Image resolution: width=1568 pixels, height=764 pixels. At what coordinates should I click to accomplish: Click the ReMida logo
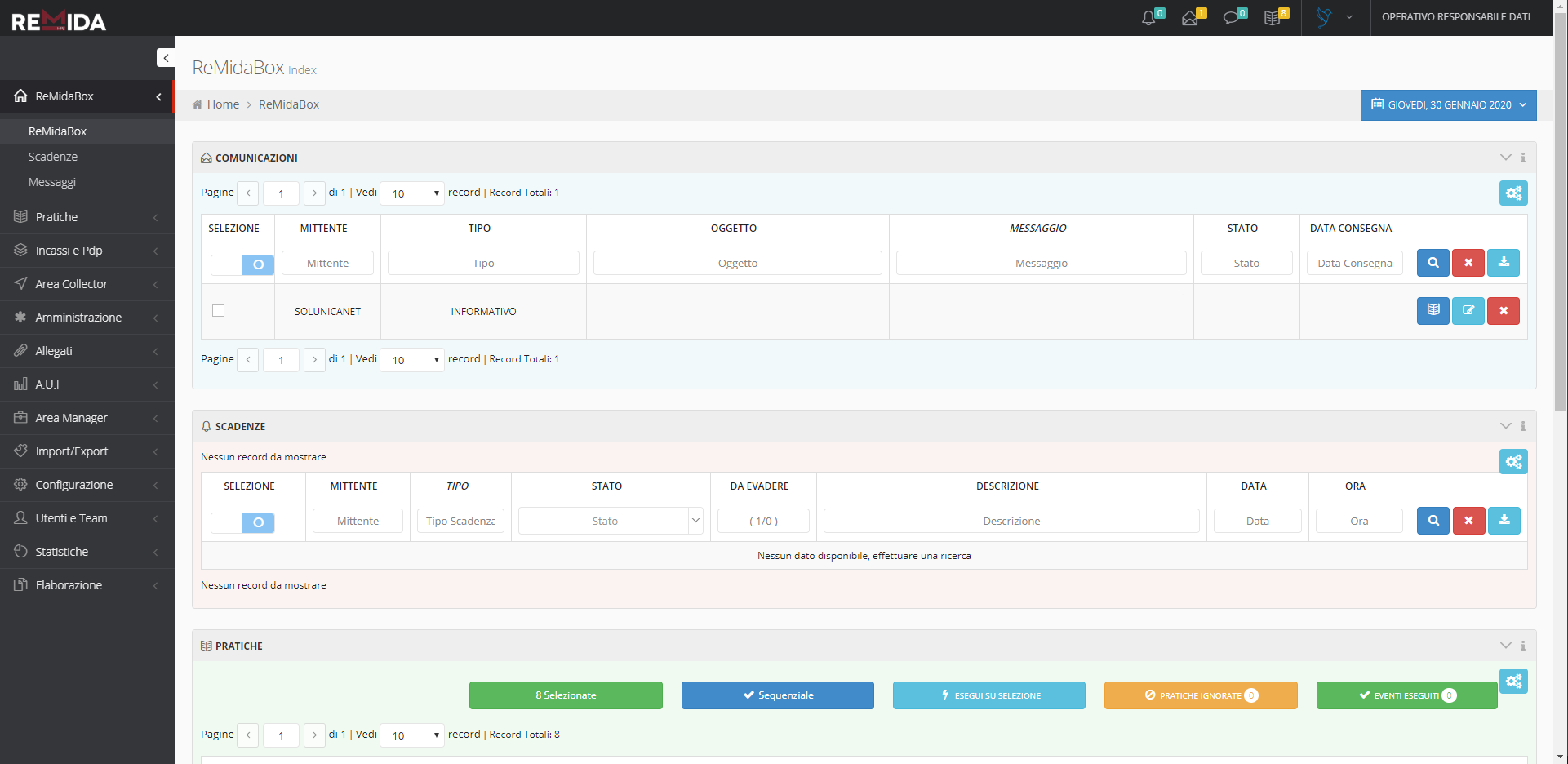pos(59,20)
